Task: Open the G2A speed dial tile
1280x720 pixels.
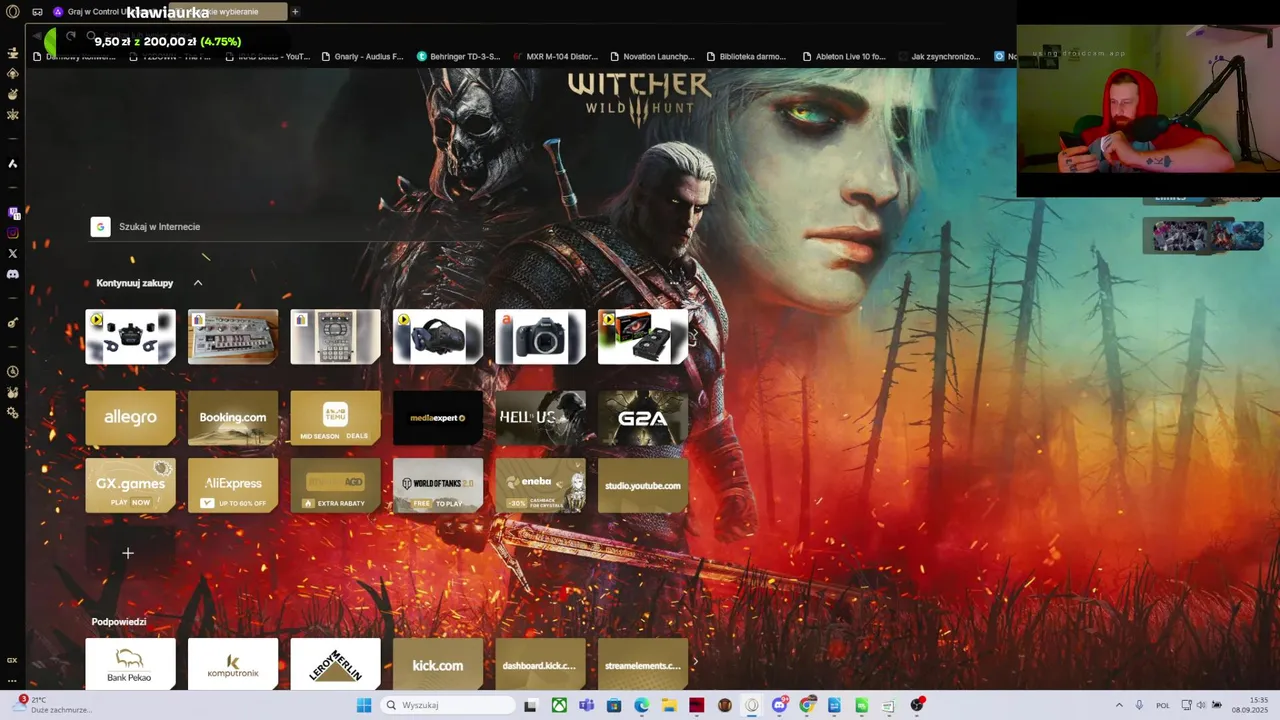Action: [x=643, y=418]
